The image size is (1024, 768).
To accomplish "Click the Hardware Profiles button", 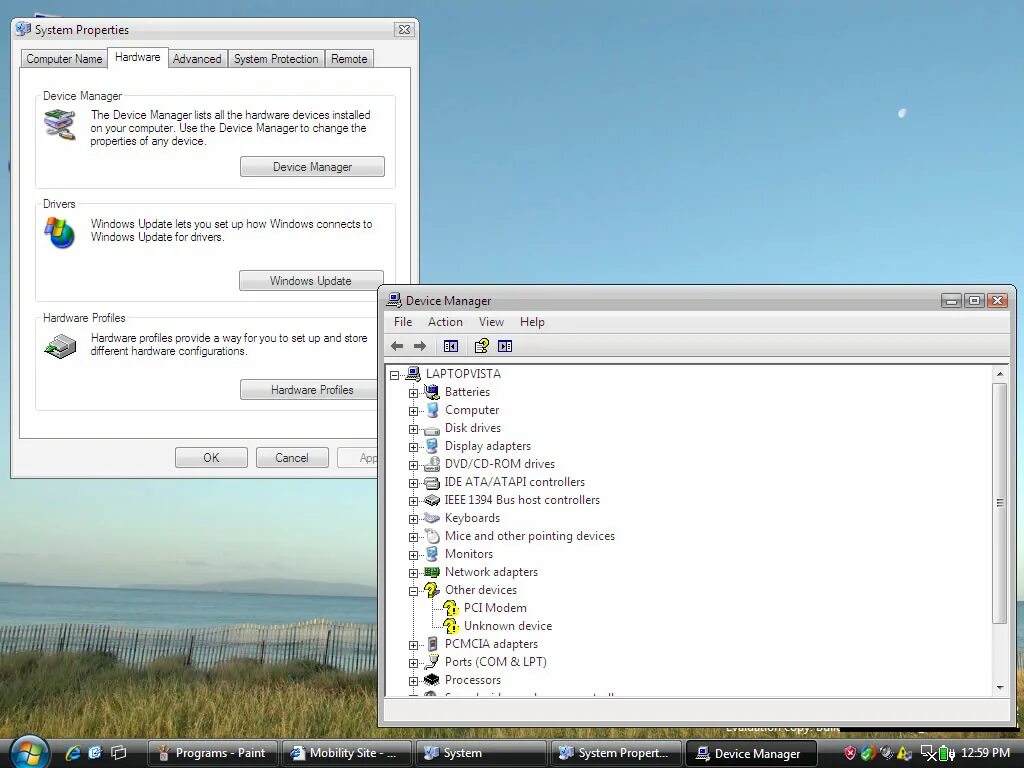I will tap(309, 390).
